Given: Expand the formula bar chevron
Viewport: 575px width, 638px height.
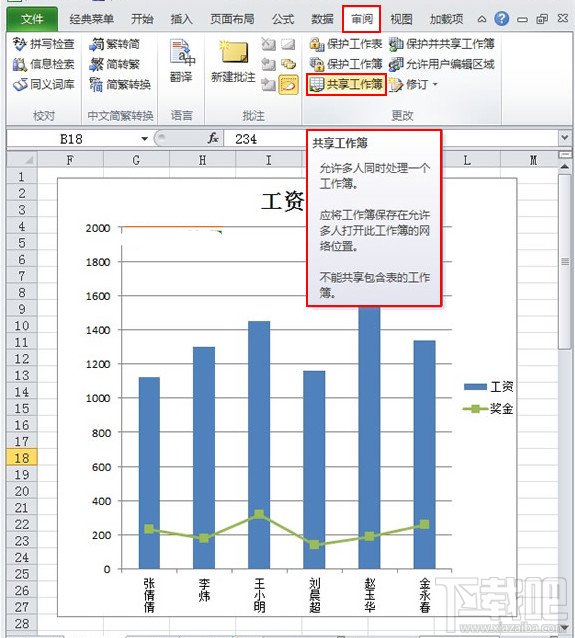Looking at the screenshot, I should [x=565, y=138].
